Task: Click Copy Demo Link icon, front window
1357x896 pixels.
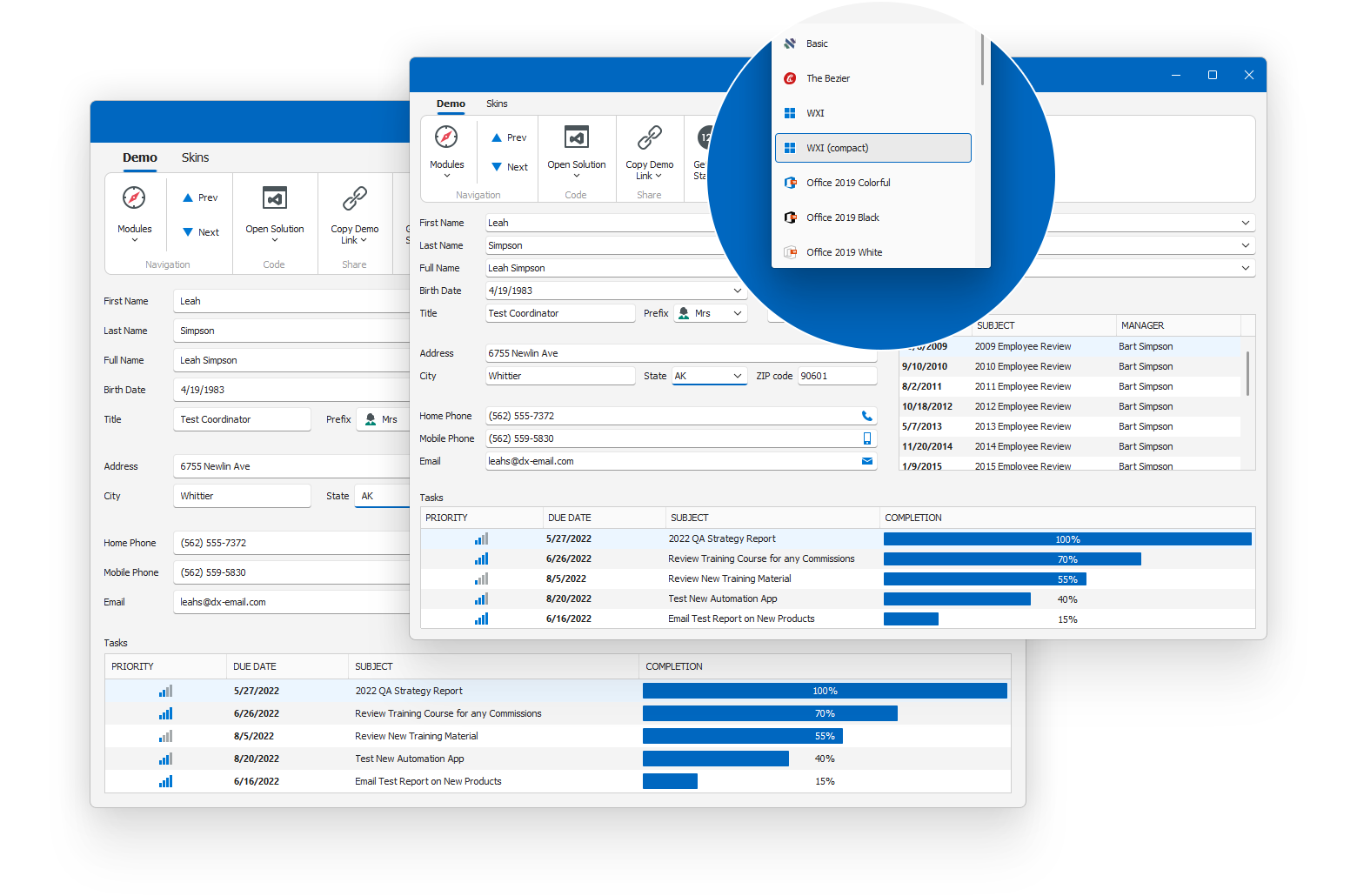Action: pos(650,137)
